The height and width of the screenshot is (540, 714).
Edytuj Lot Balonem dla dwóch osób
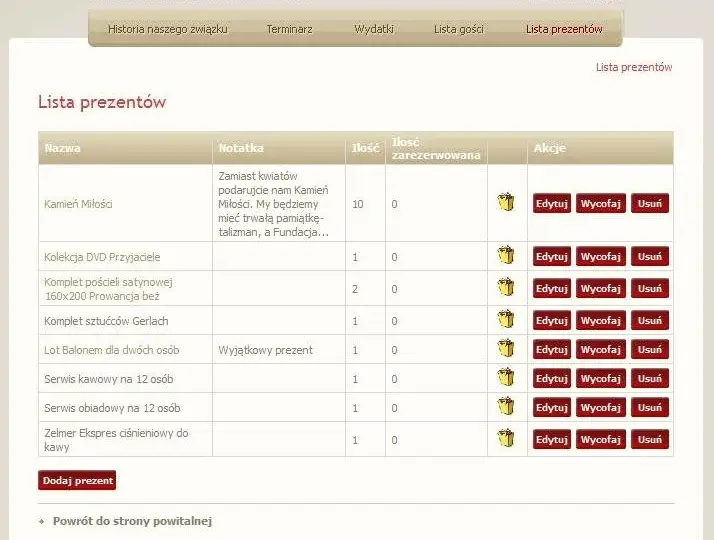click(x=551, y=350)
